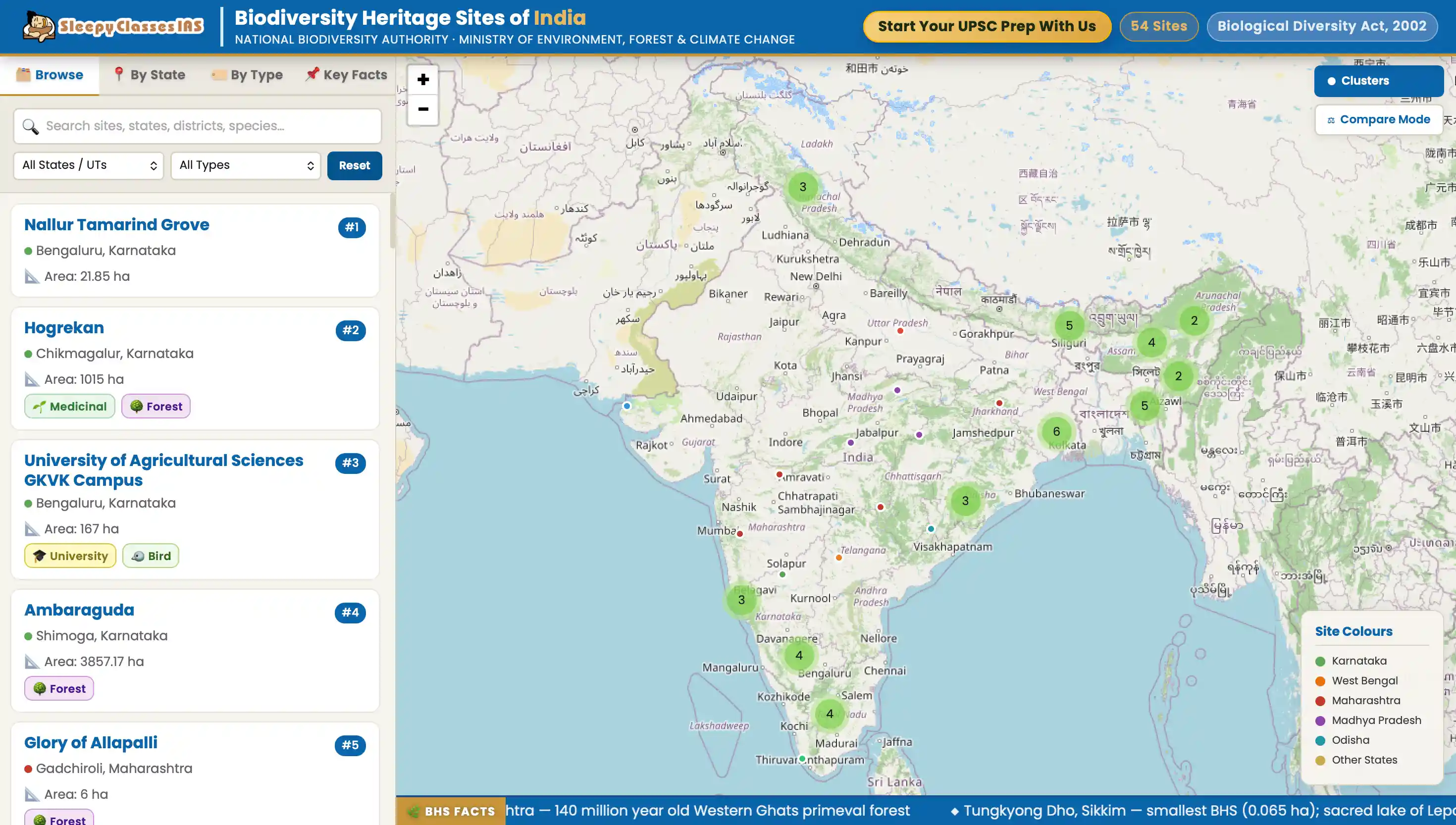Click the Bird tag on GKVK Campus
This screenshot has height=825, width=1456.
[x=151, y=556]
